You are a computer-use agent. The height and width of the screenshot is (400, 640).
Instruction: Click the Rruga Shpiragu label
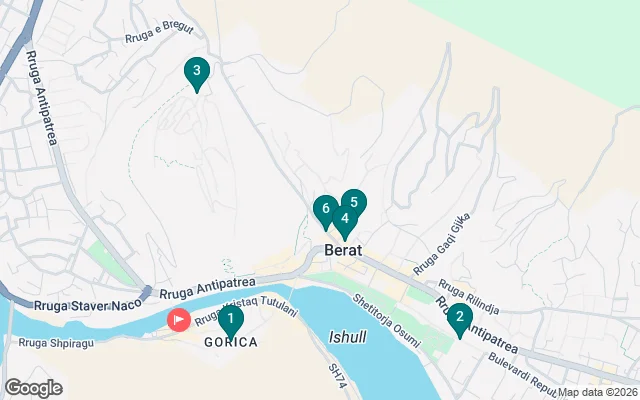click(56, 343)
